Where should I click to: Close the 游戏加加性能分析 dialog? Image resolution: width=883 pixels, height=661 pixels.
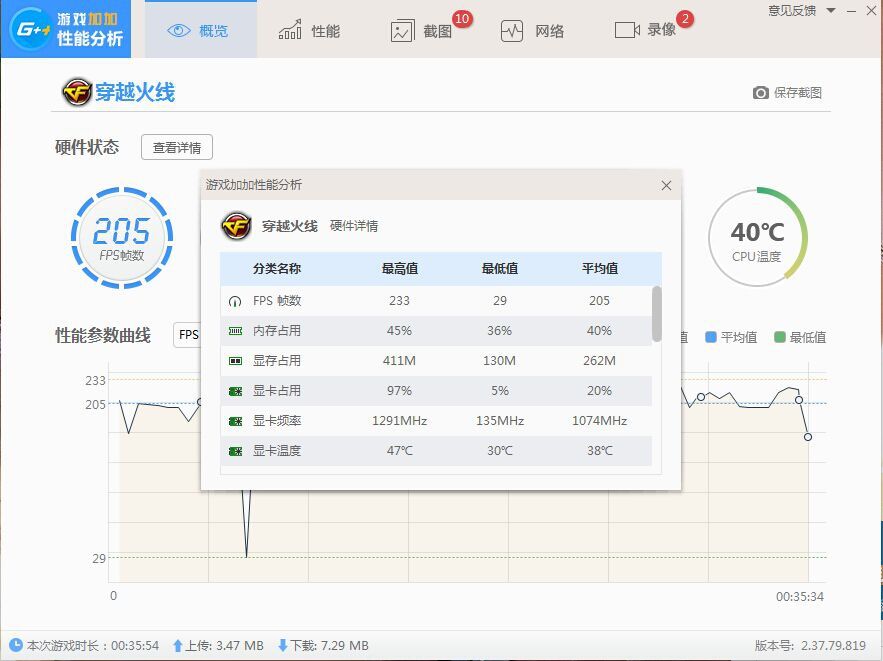click(x=666, y=185)
